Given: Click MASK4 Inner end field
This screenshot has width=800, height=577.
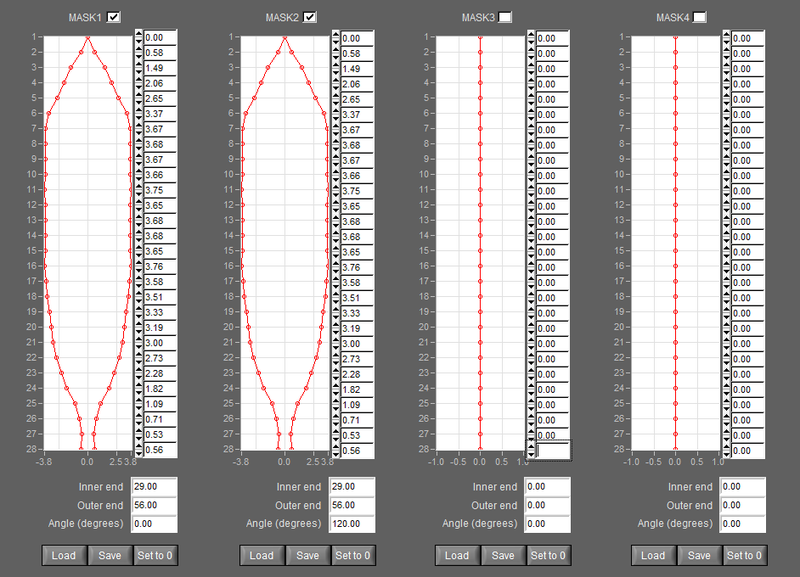Looking at the screenshot, I should pos(743,487).
